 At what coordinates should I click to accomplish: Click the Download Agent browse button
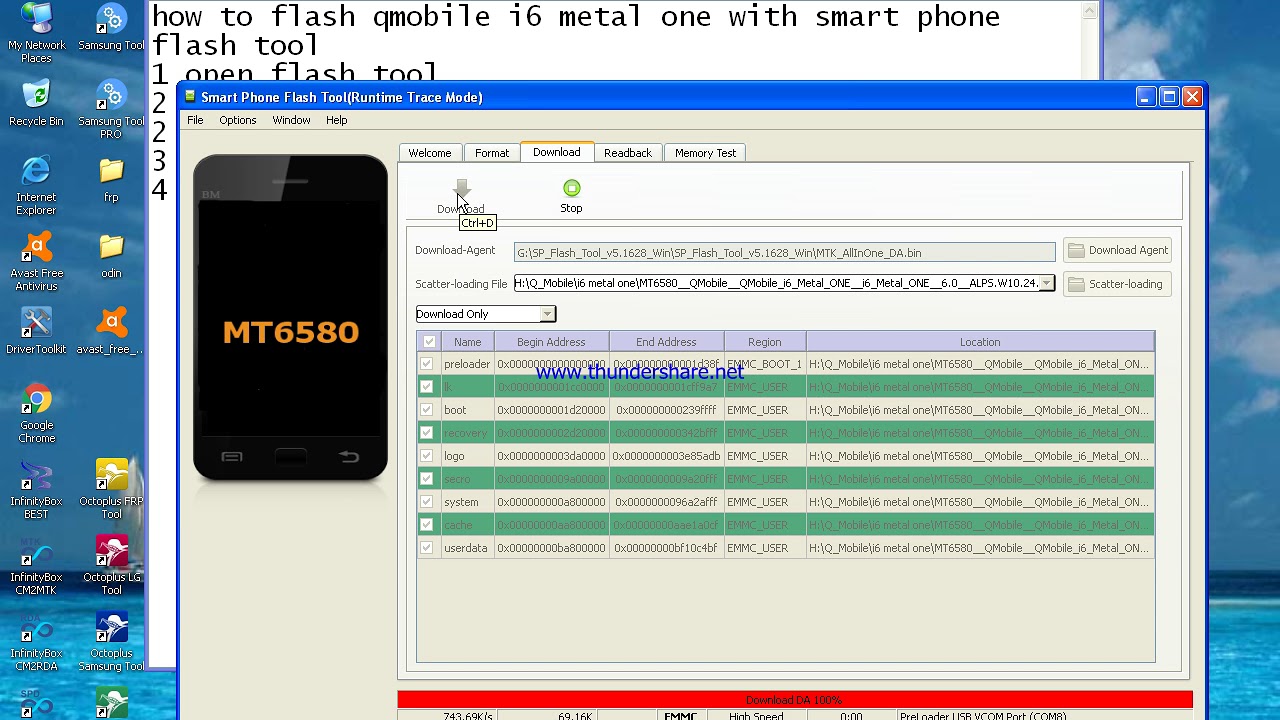click(1116, 250)
